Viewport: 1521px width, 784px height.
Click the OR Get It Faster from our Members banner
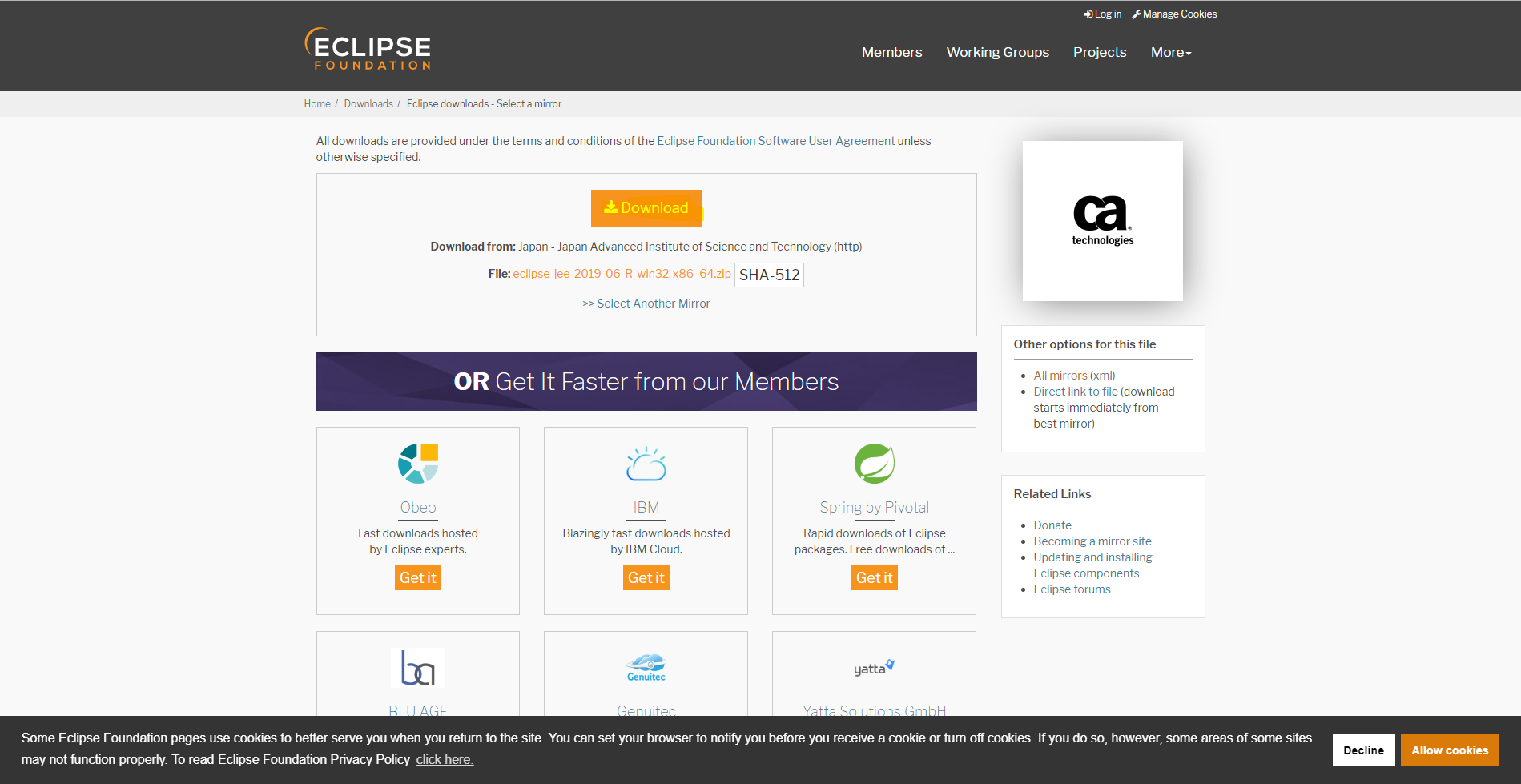click(646, 381)
